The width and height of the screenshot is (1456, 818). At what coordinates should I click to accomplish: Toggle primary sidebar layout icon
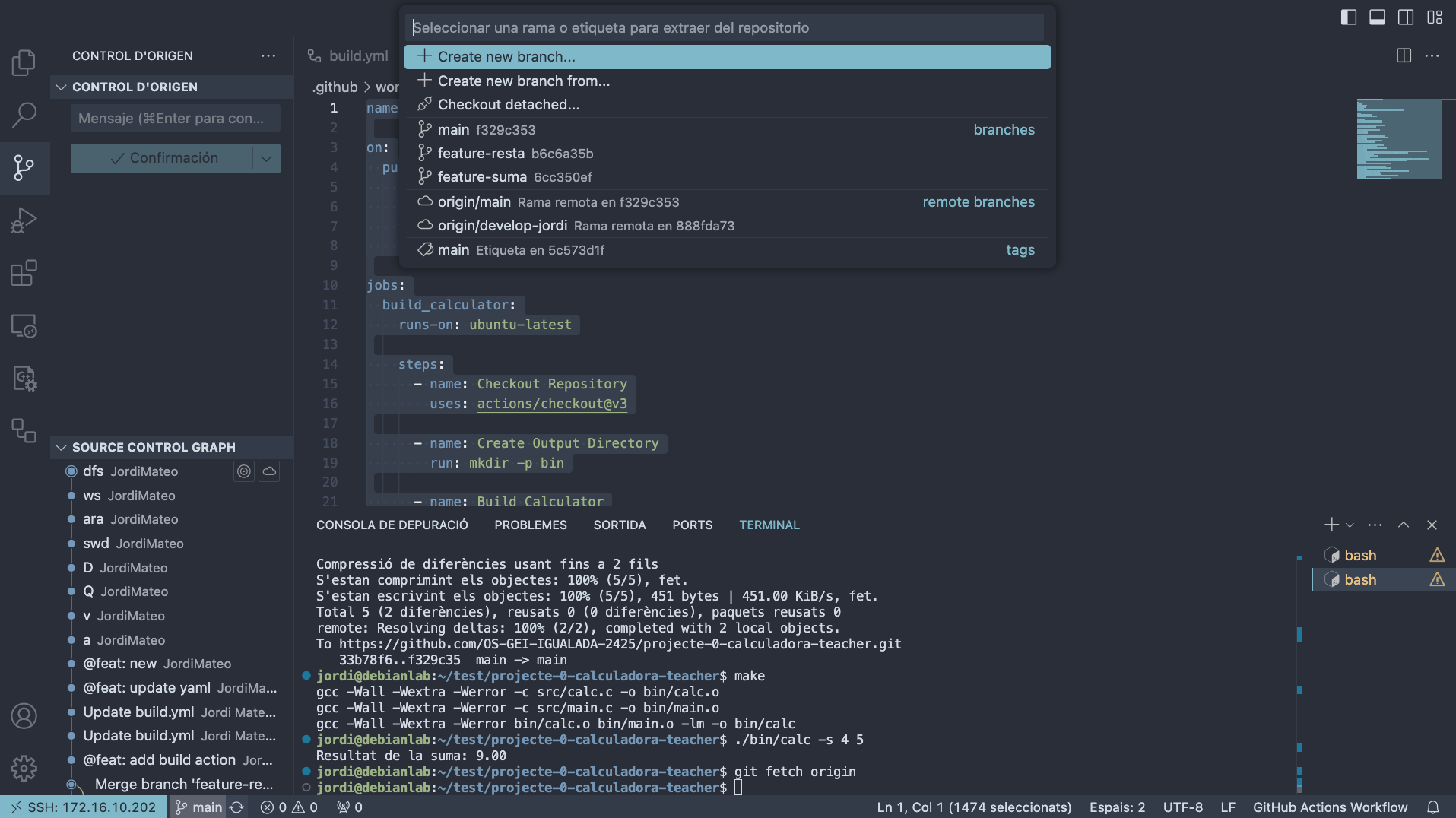tap(1348, 17)
